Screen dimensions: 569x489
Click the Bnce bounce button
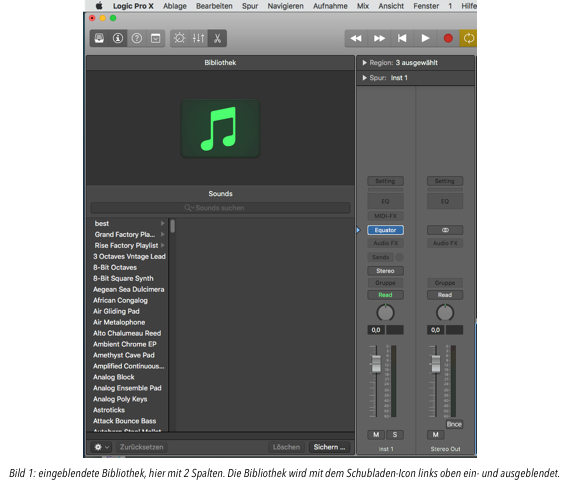[x=454, y=424]
